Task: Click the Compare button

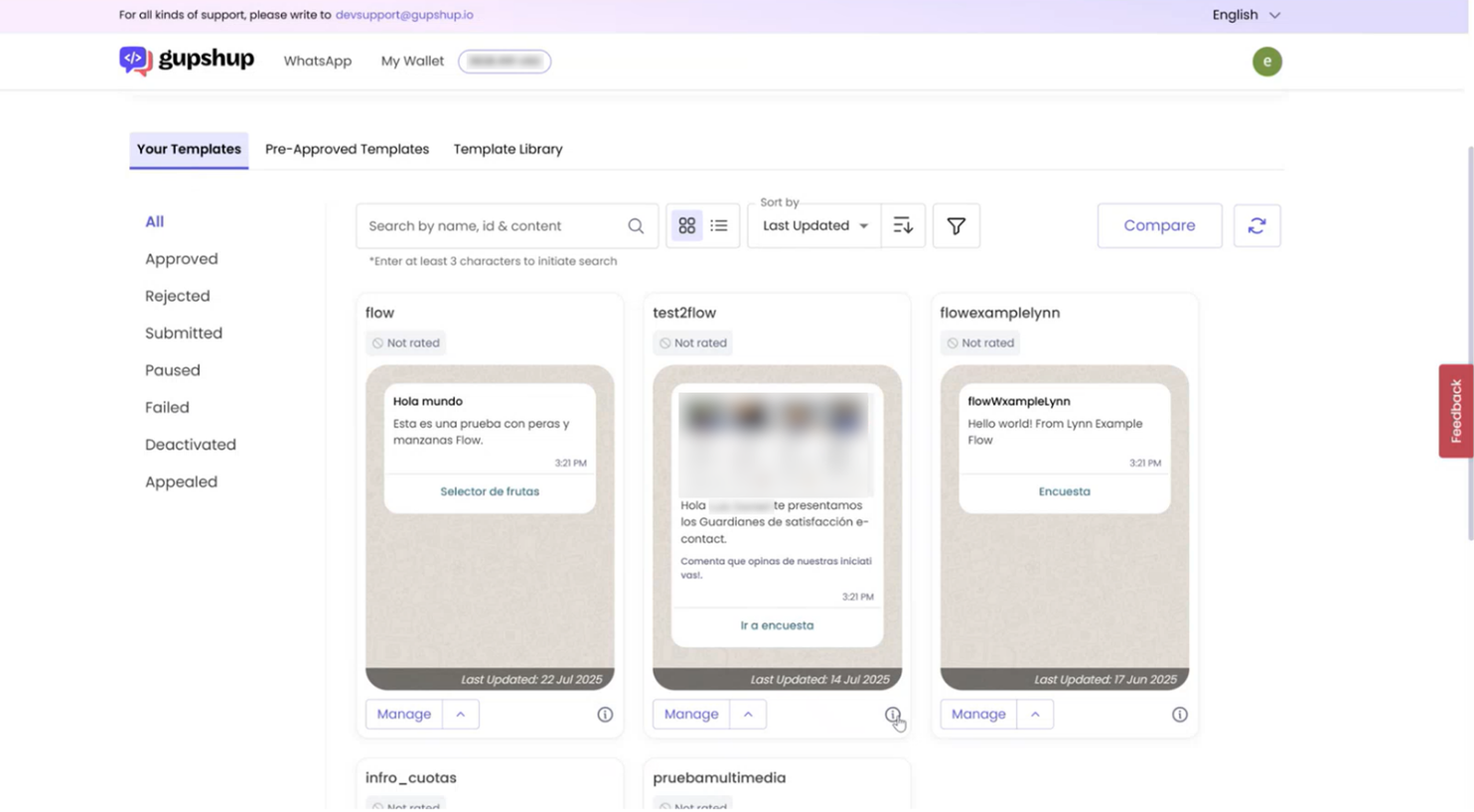Action: tap(1159, 226)
